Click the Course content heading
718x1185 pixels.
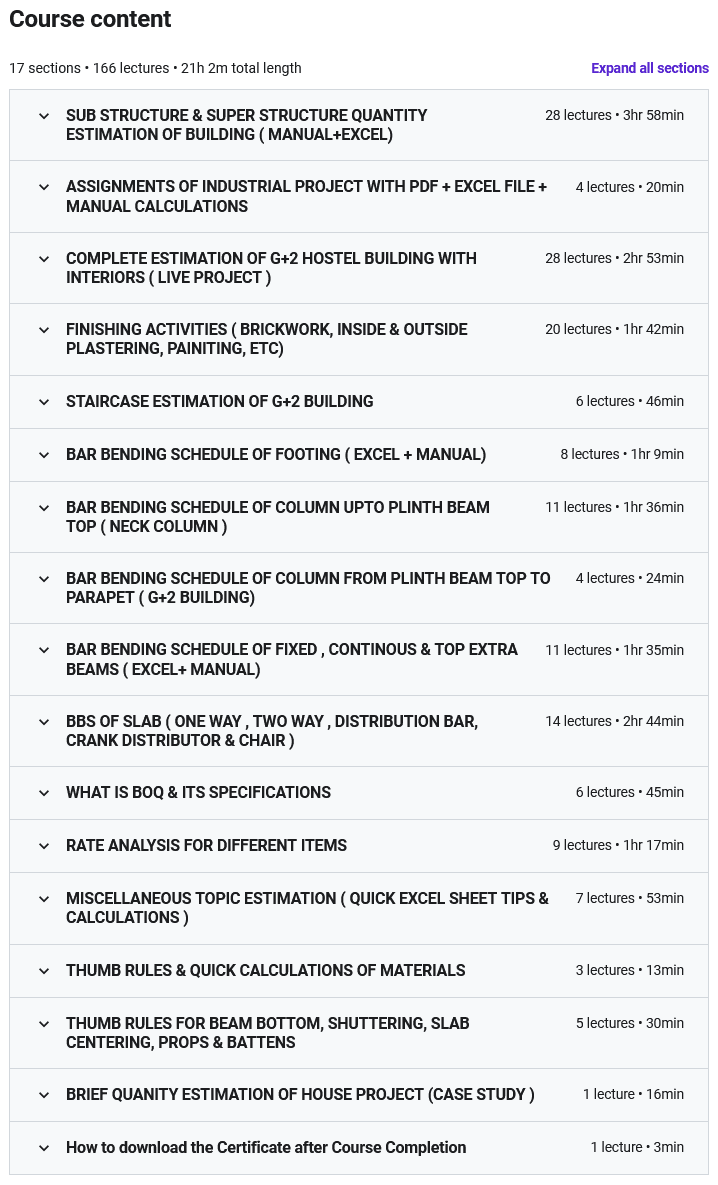click(x=90, y=19)
